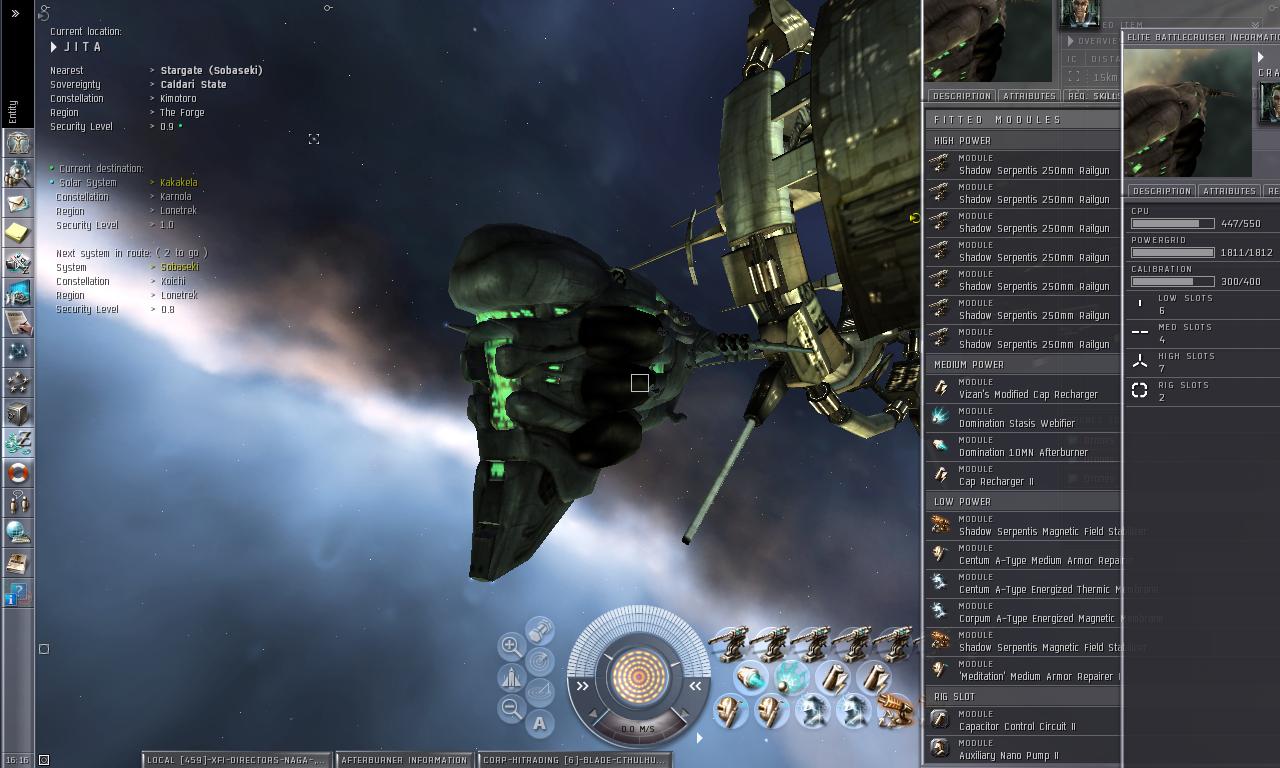Click the capacitor core display

point(639,676)
